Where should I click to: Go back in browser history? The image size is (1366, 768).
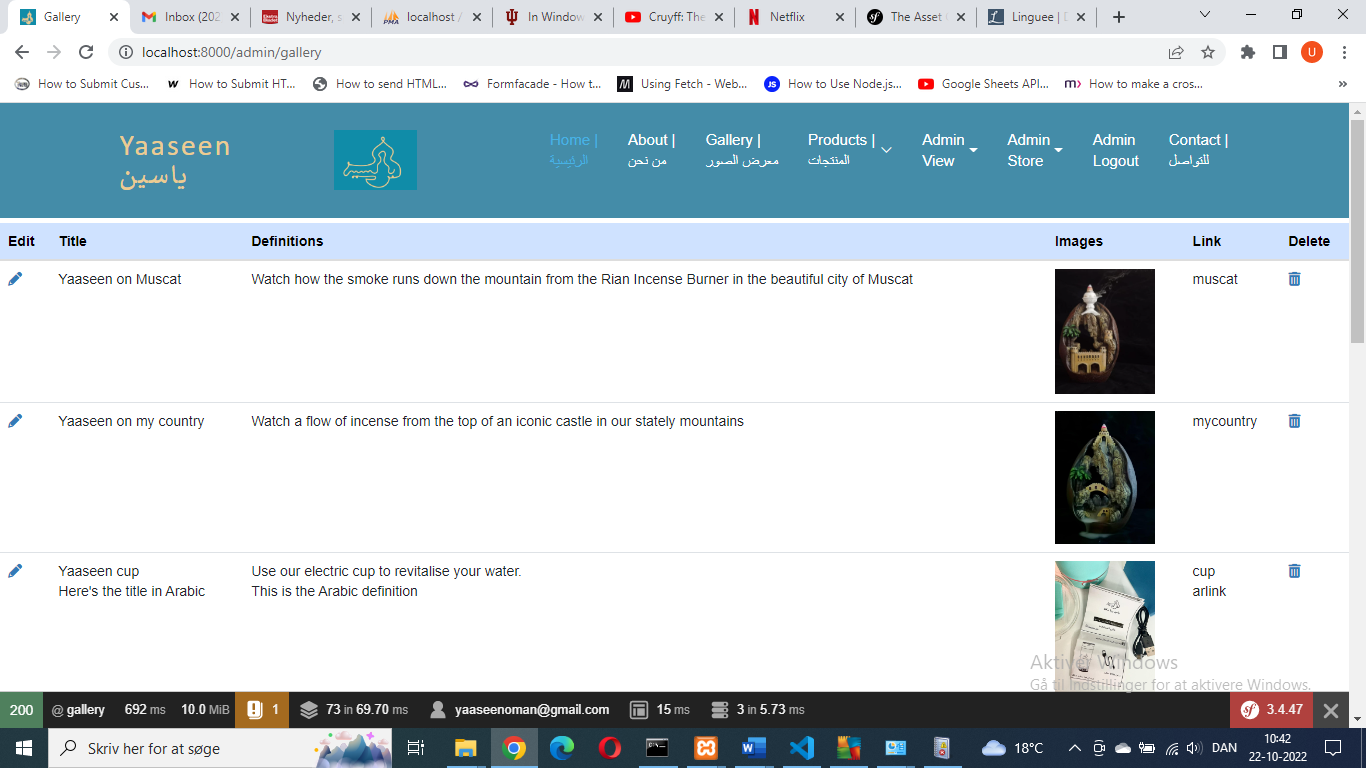pyautogui.click(x=22, y=52)
